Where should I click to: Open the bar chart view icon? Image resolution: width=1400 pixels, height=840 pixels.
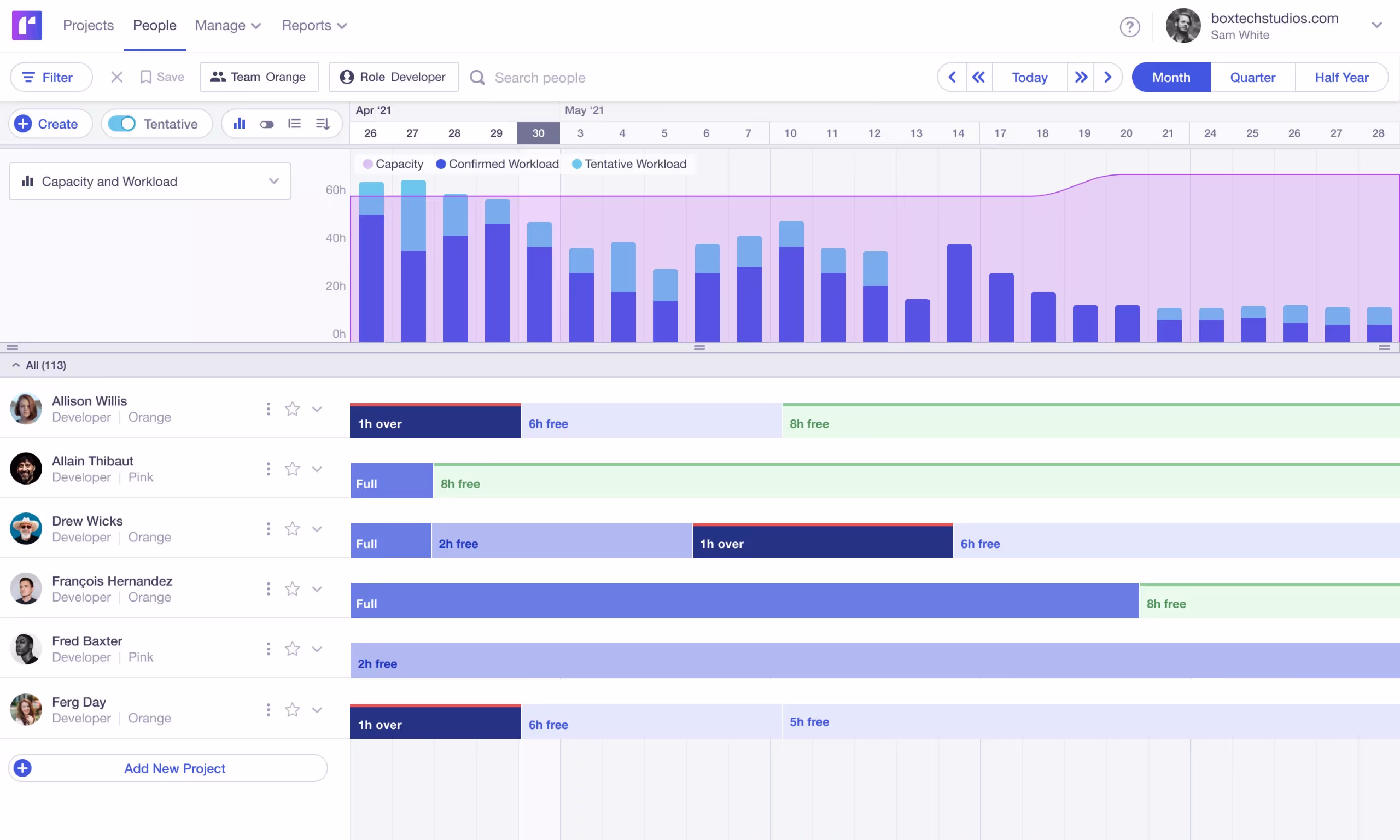(240, 124)
